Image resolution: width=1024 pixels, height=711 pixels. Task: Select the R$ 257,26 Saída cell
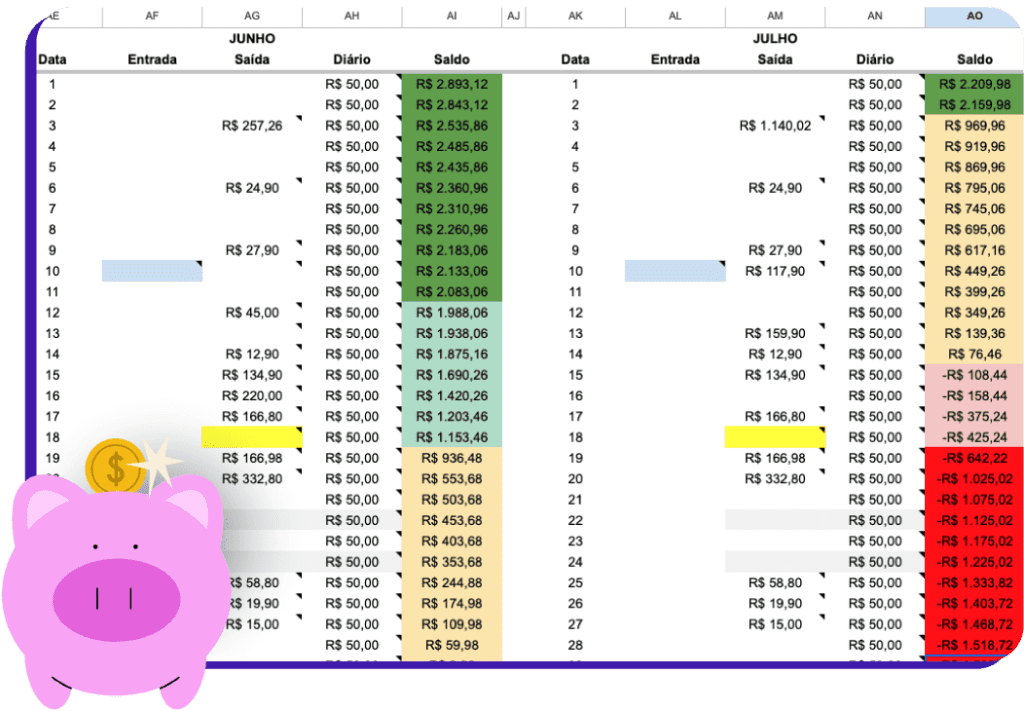[252, 126]
